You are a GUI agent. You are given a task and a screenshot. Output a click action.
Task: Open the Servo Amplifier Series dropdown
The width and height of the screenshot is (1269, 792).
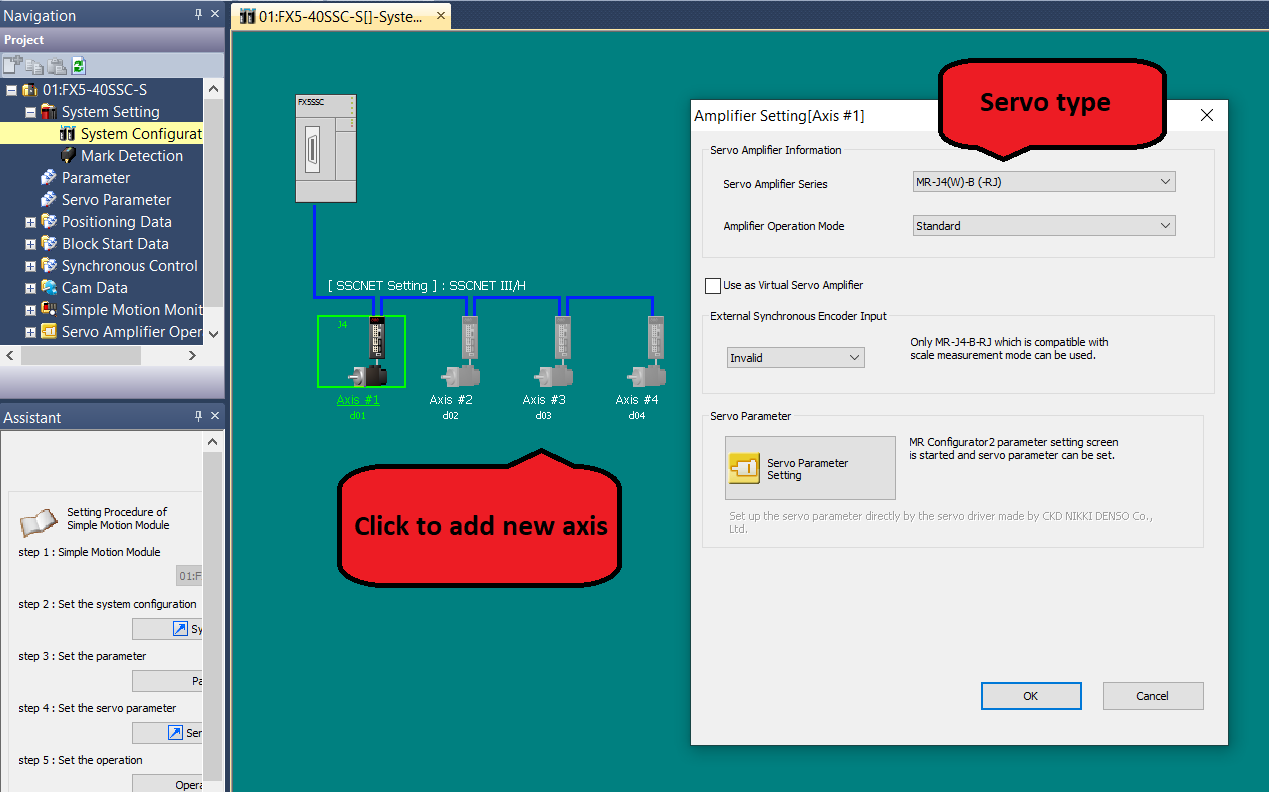coord(1044,182)
